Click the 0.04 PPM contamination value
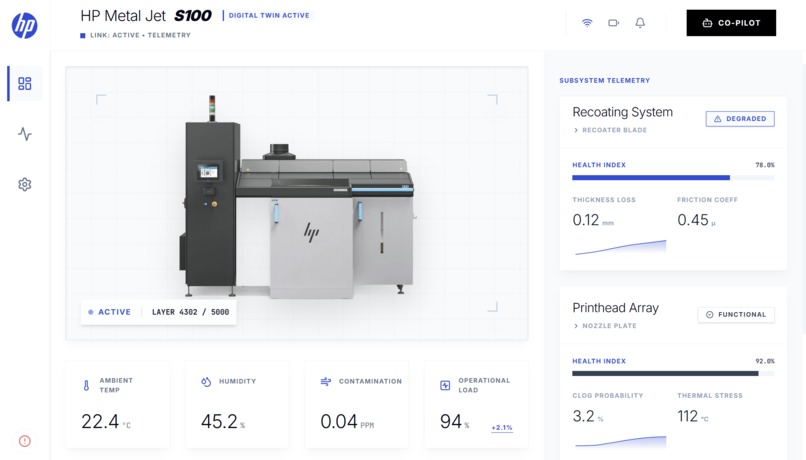This screenshot has height=460, width=806. pos(347,421)
